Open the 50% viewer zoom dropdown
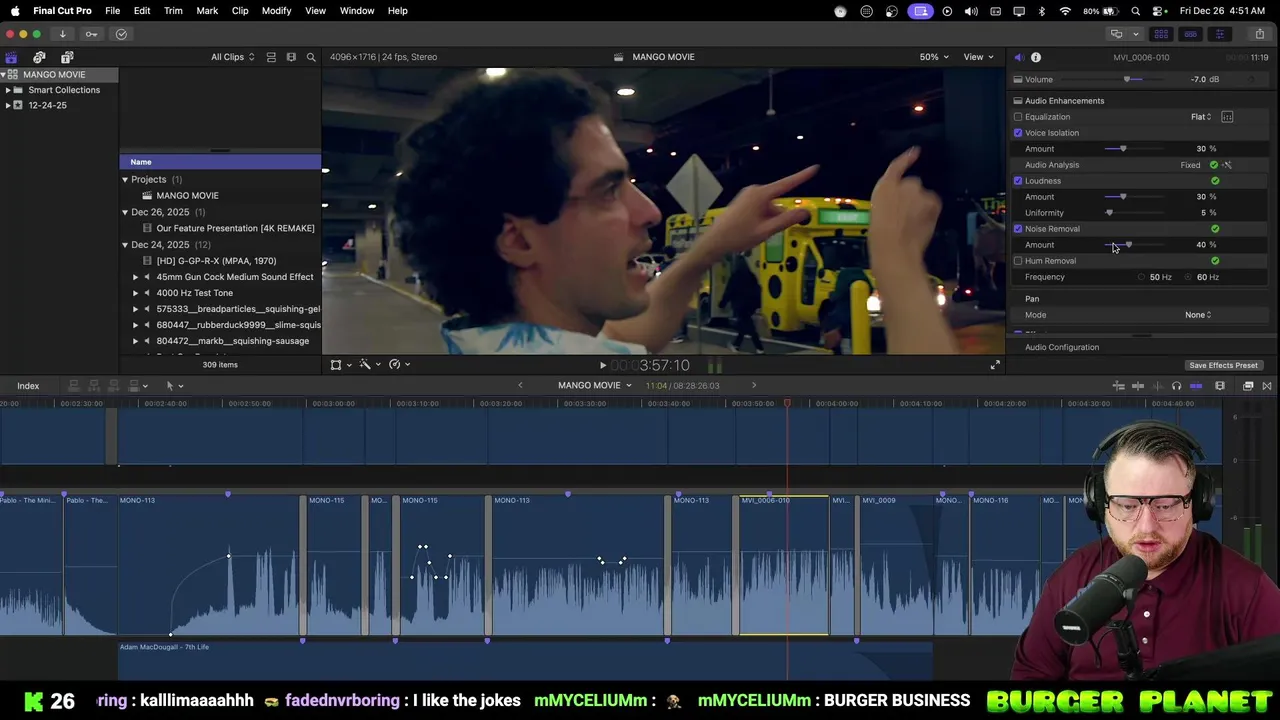Image resolution: width=1280 pixels, height=720 pixels. click(x=934, y=57)
